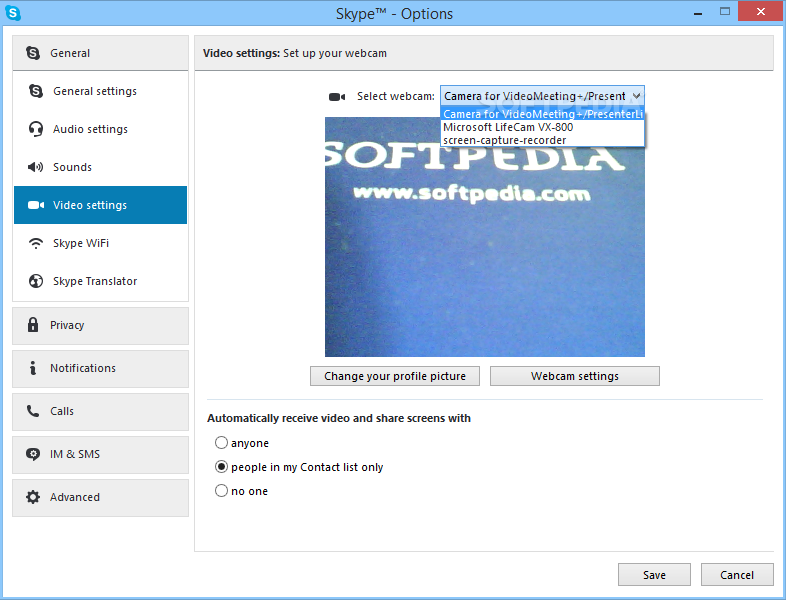Click the 'Video settings: Set up your webcam' heading

point(295,53)
